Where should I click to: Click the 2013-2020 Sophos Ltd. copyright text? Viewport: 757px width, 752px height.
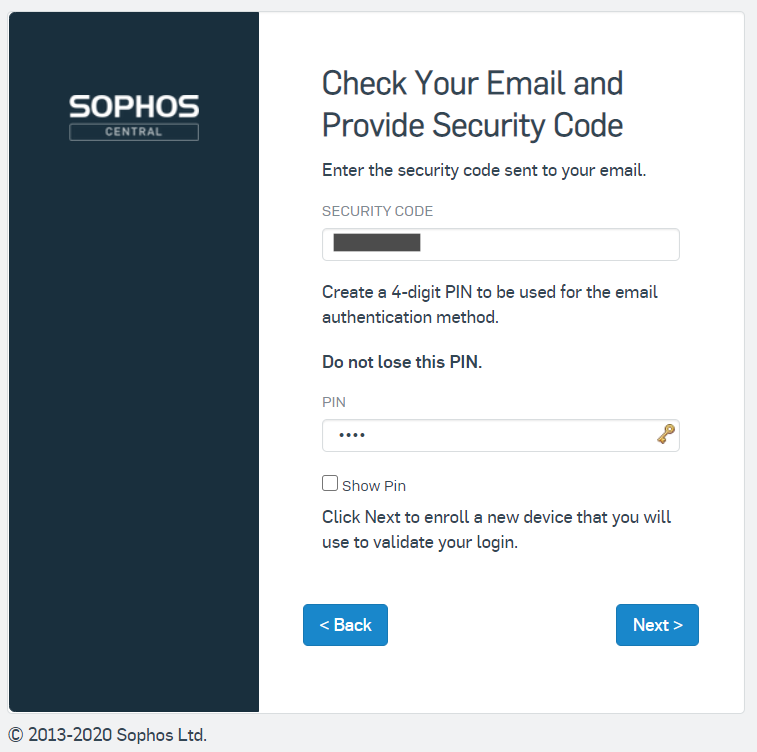[107, 735]
